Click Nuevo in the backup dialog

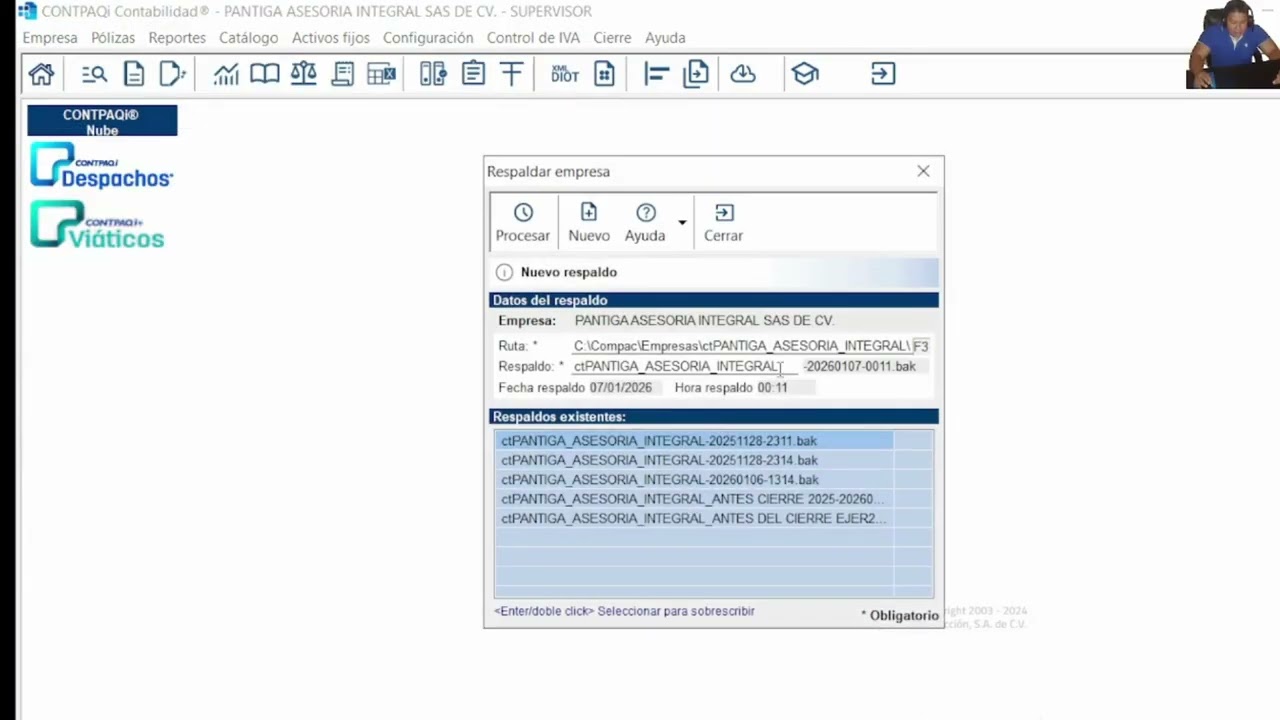[589, 223]
